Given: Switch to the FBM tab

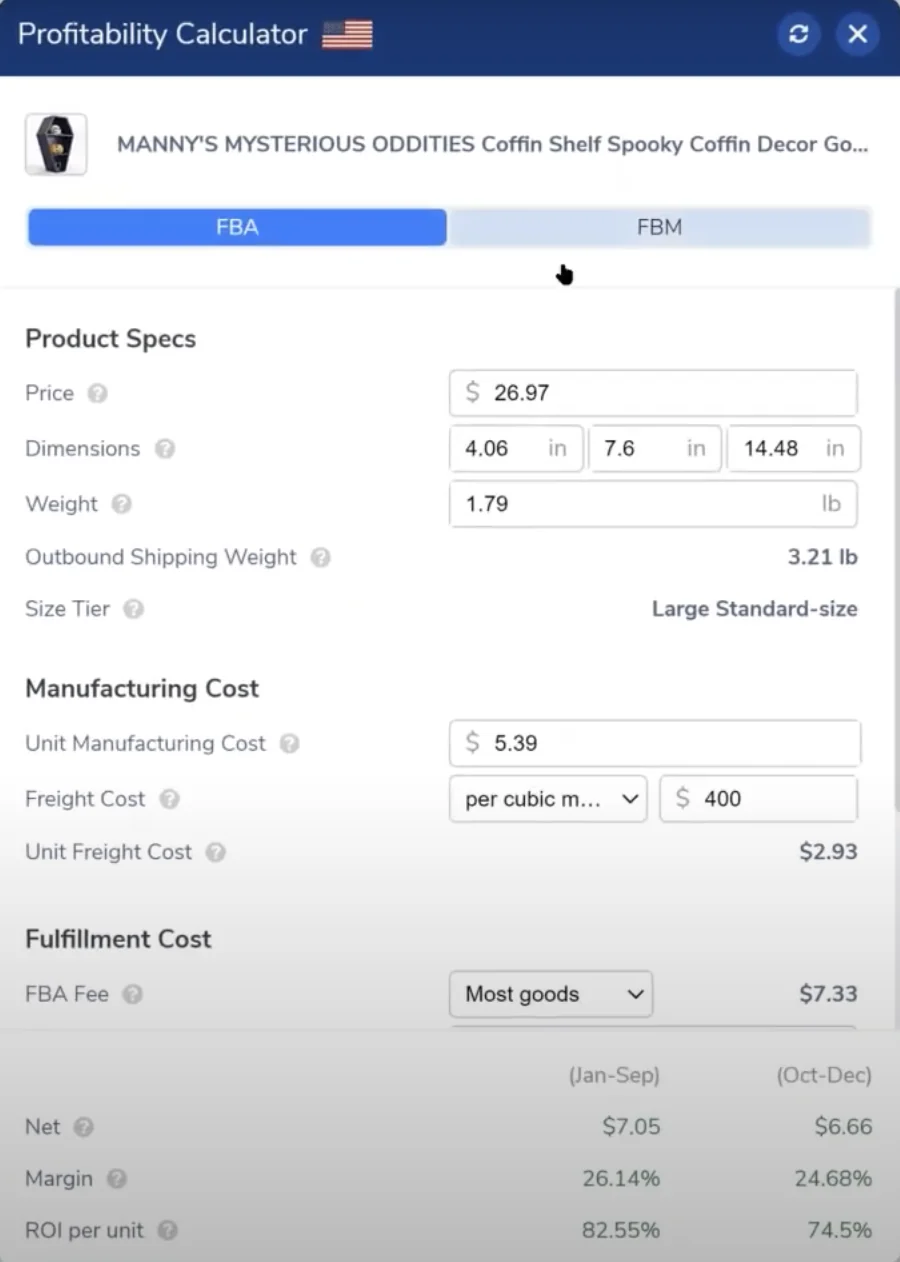Looking at the screenshot, I should tap(659, 227).
